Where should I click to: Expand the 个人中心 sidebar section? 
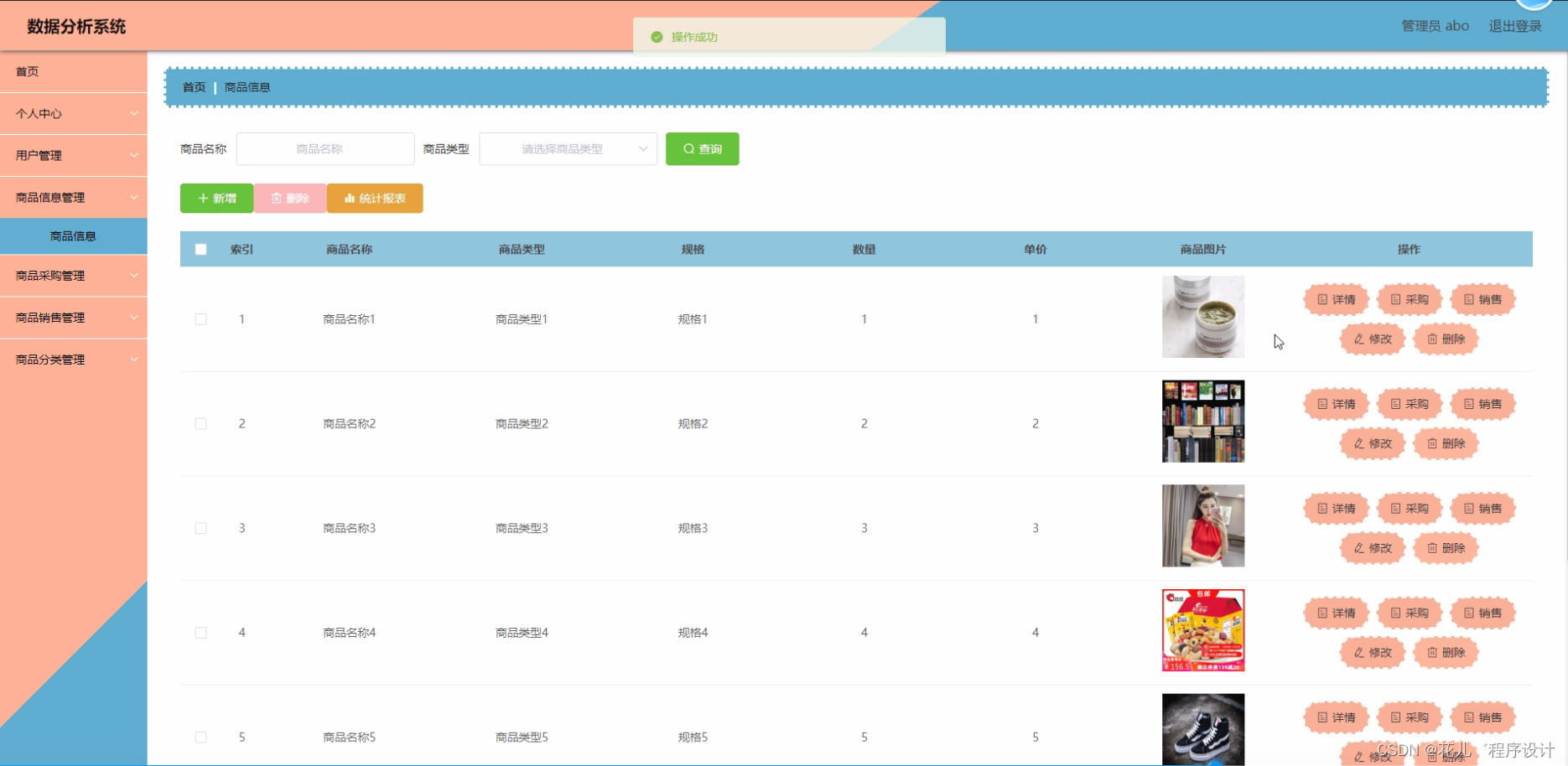(x=73, y=113)
